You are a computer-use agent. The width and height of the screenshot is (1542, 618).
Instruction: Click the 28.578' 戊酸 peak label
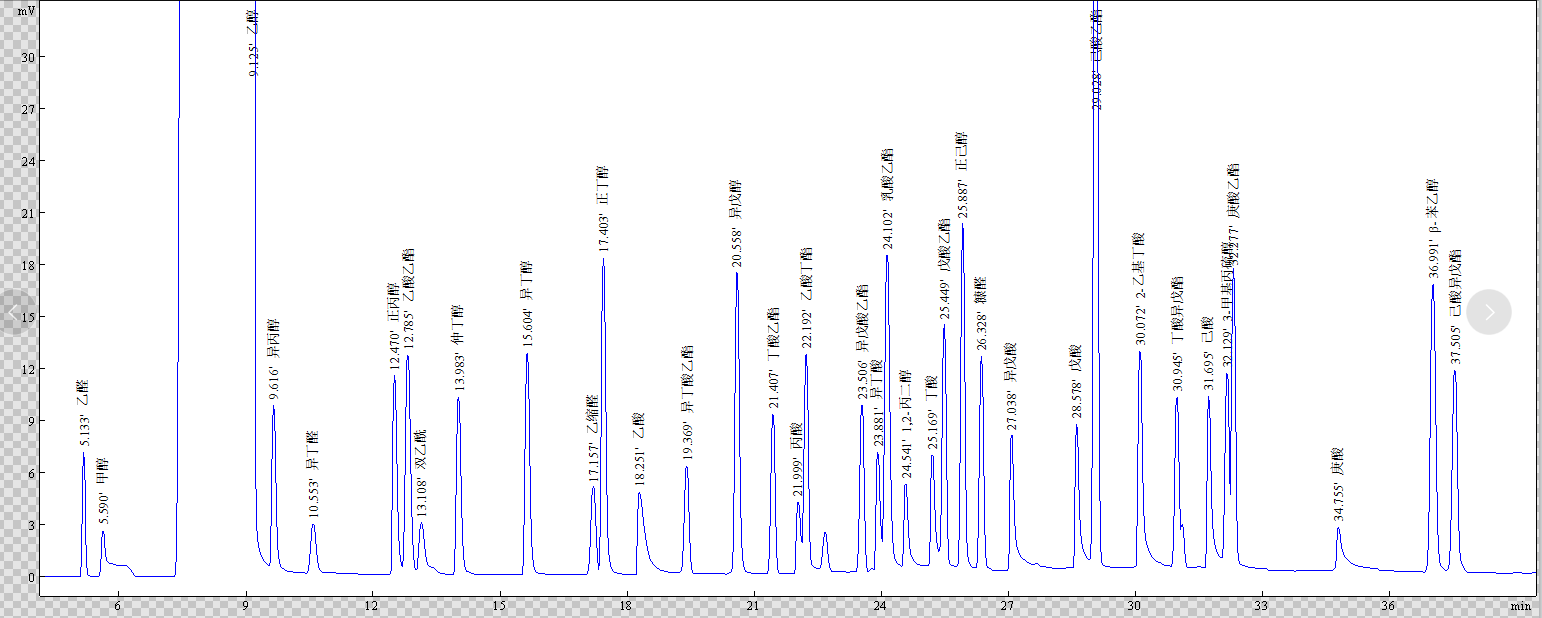[1077, 381]
